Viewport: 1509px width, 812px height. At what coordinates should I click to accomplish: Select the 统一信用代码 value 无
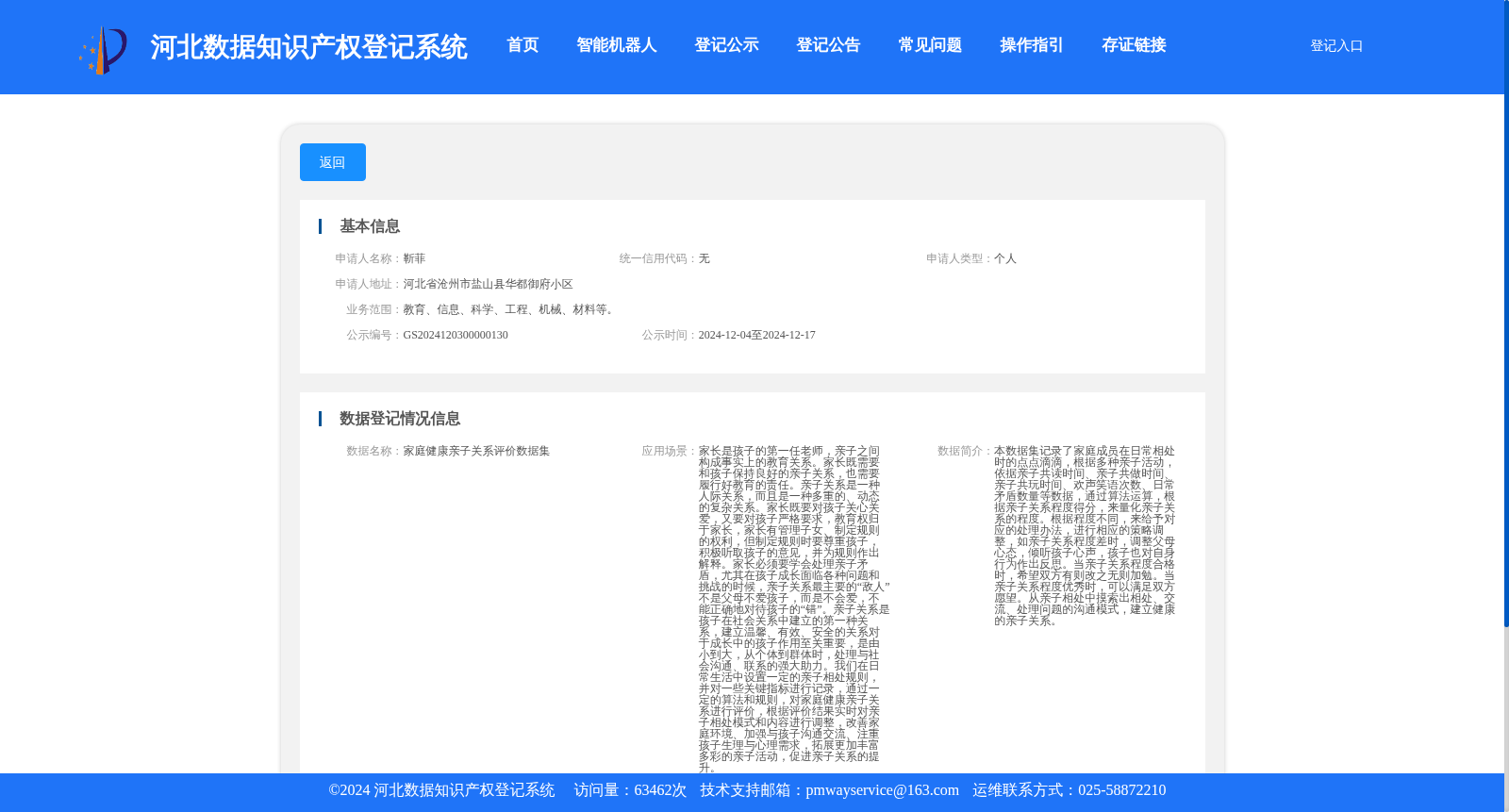pyautogui.click(x=704, y=258)
